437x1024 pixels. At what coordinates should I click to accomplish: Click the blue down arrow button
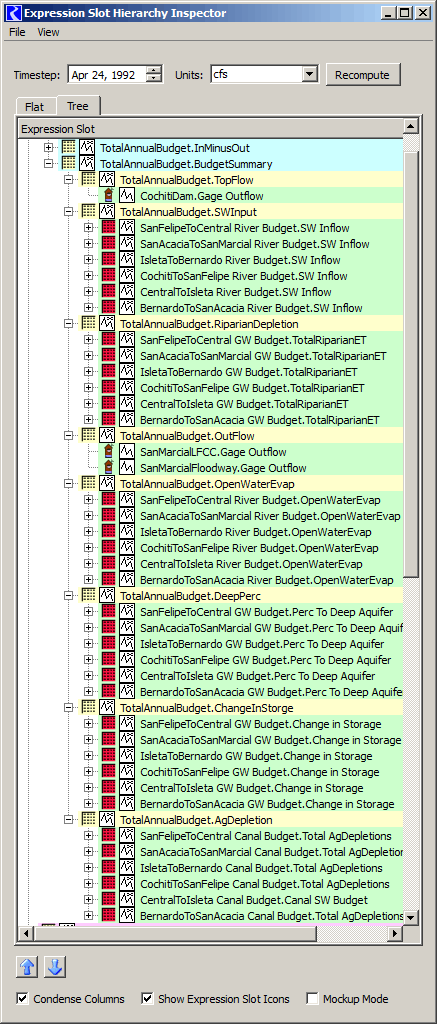click(56, 967)
